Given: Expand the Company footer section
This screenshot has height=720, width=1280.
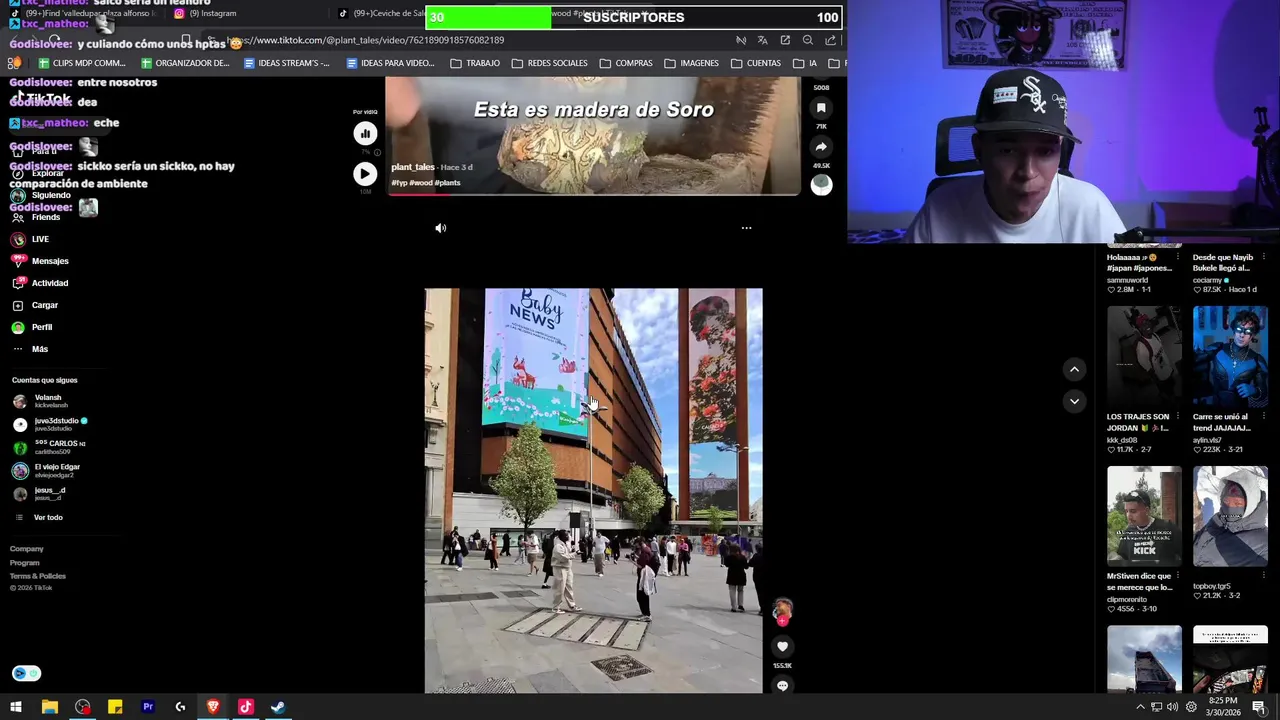Looking at the screenshot, I should [27, 549].
